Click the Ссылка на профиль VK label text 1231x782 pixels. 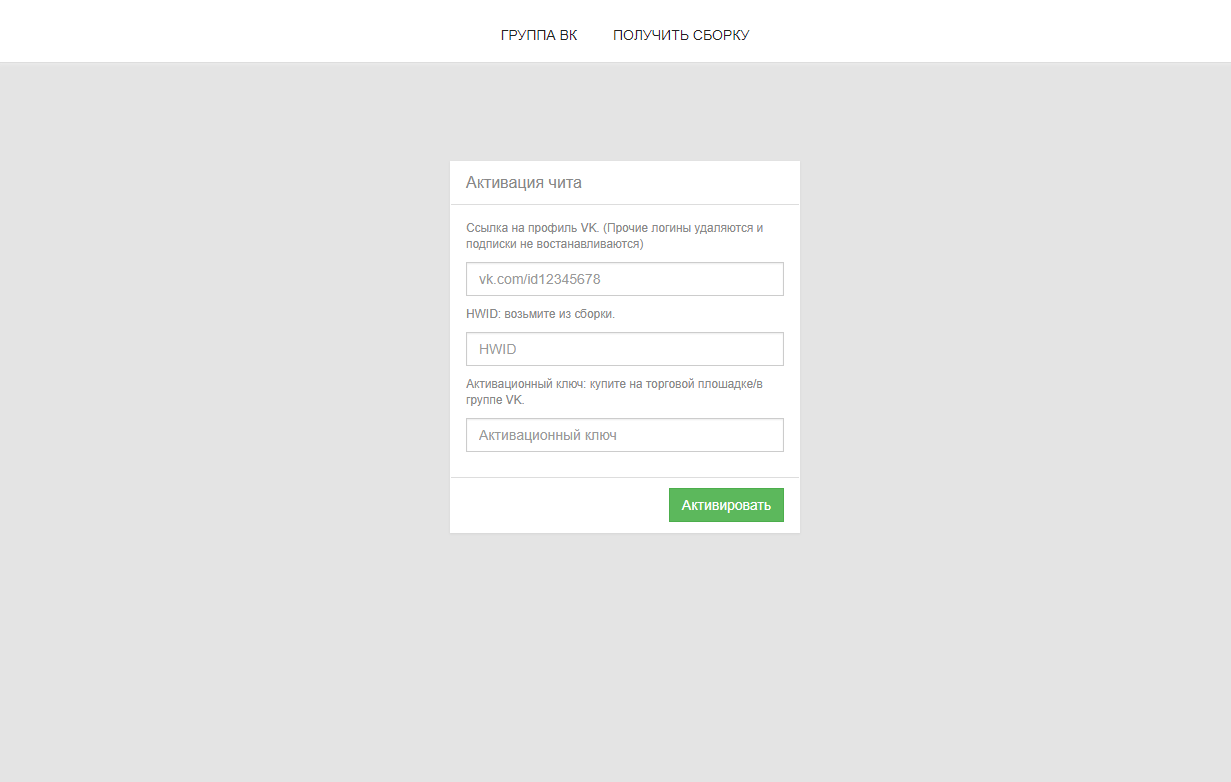[x=615, y=236]
